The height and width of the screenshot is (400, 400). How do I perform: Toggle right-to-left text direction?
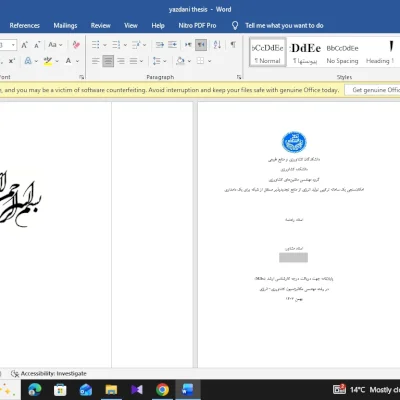point(201,45)
